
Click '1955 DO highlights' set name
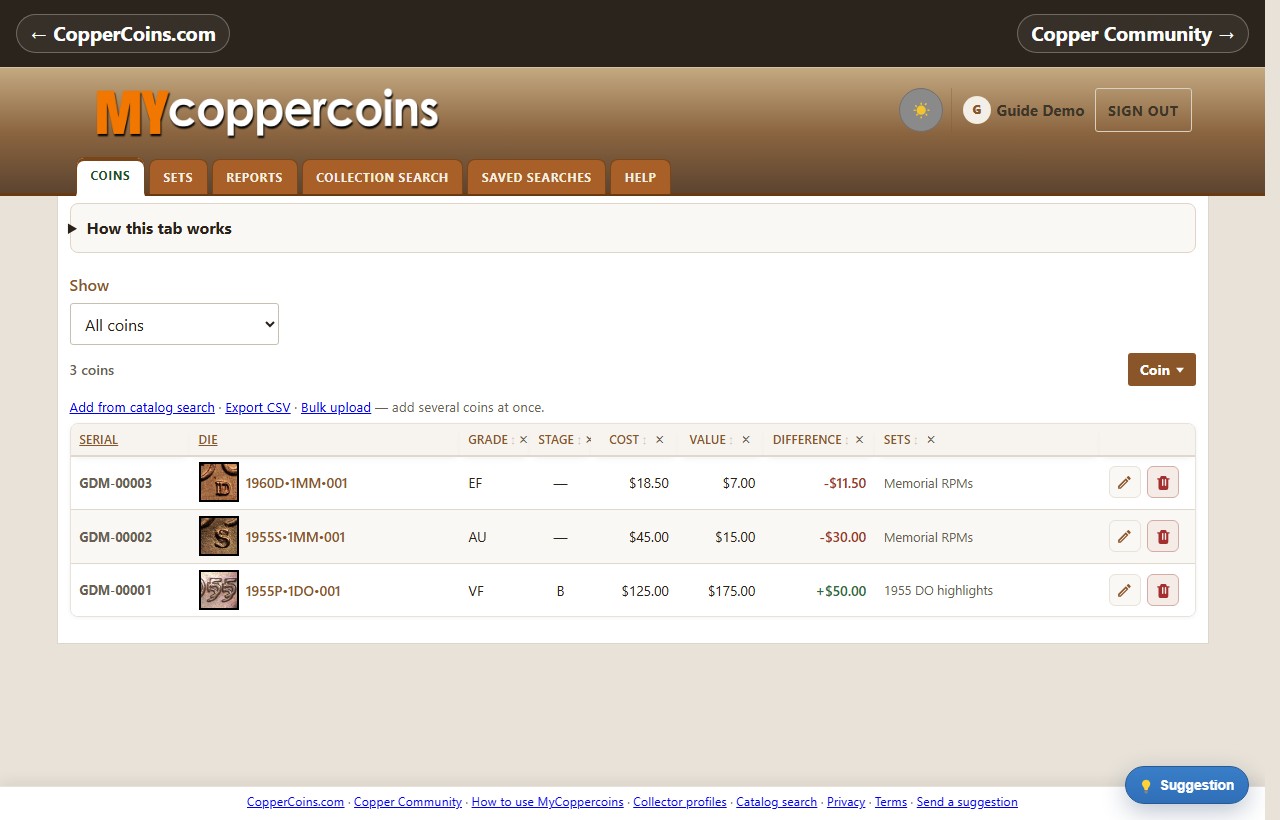[x=938, y=590]
